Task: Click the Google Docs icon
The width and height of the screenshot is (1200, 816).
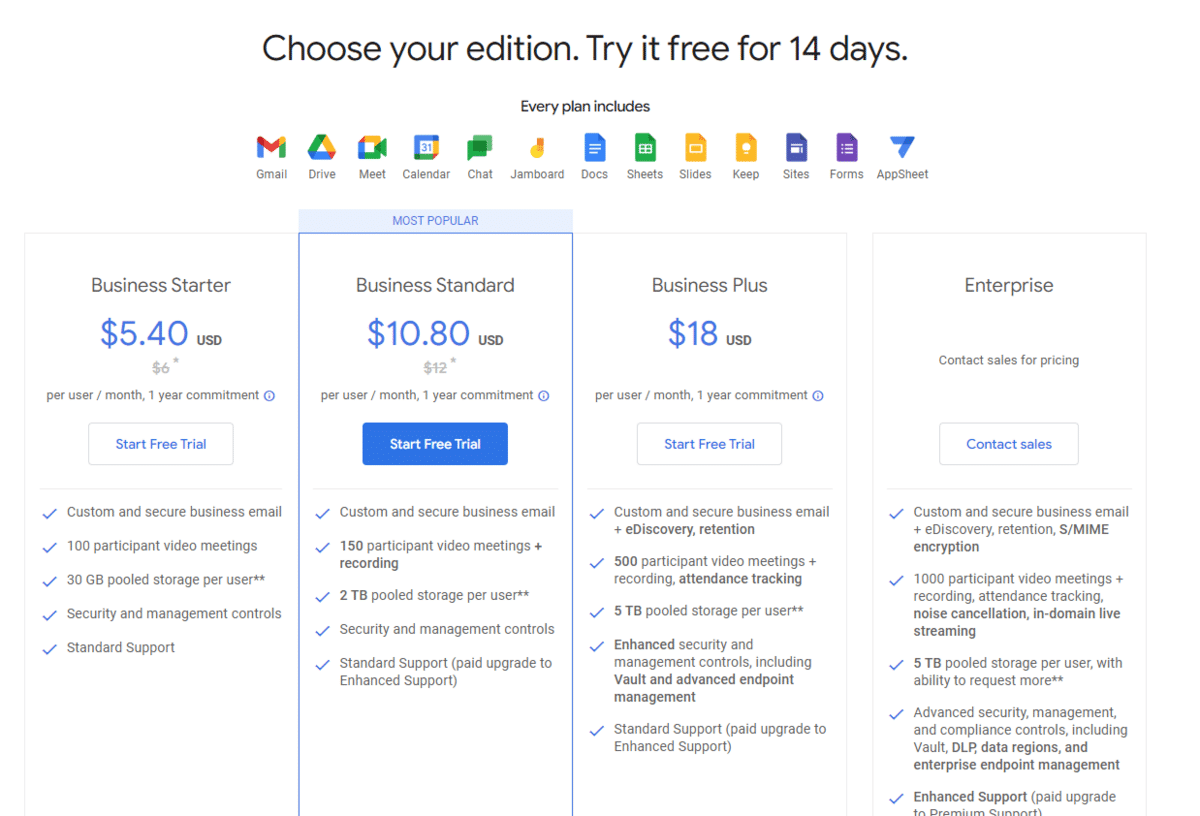Action: click(x=595, y=148)
